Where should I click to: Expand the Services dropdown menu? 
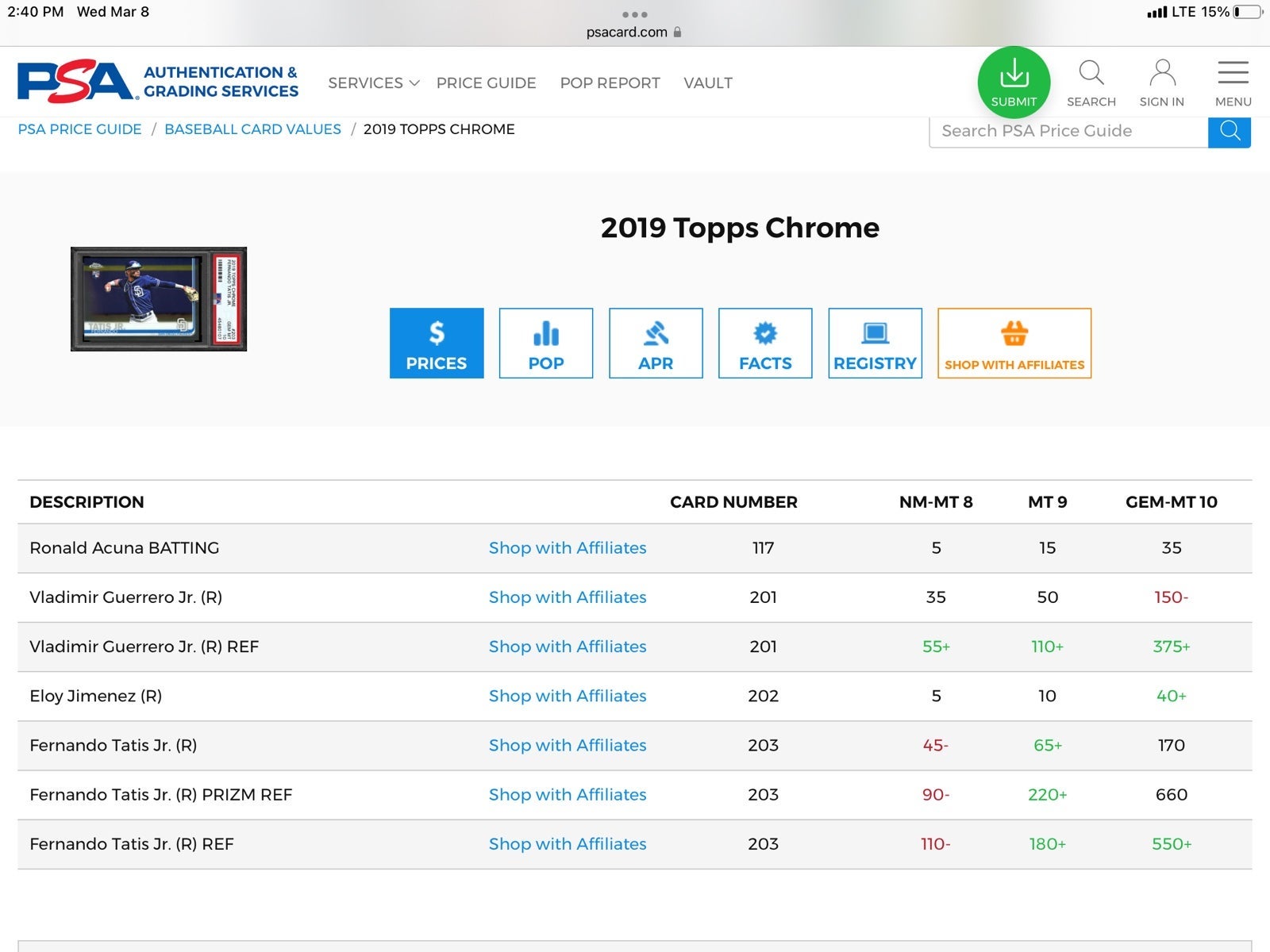click(373, 83)
